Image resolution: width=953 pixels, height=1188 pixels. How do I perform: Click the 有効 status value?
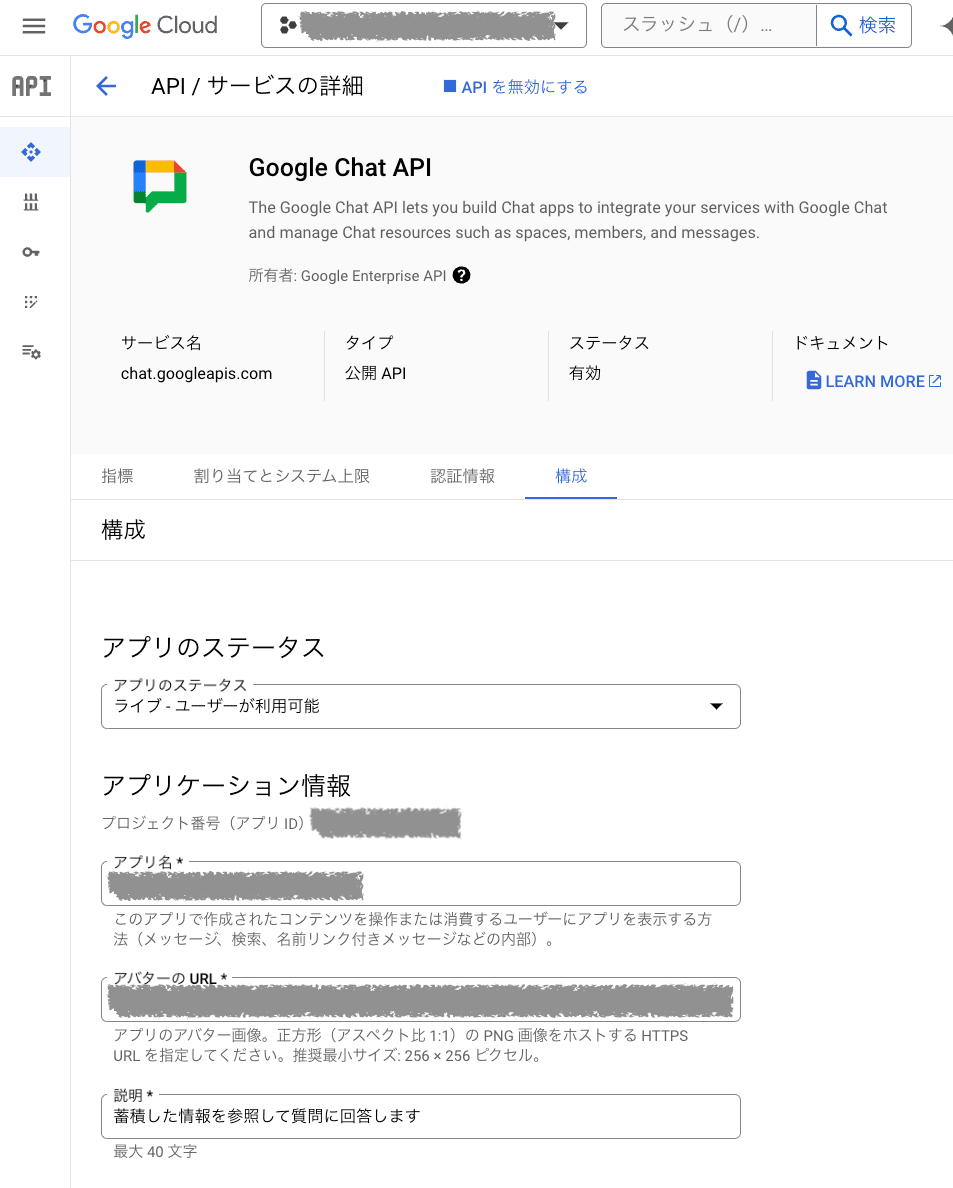click(x=585, y=374)
